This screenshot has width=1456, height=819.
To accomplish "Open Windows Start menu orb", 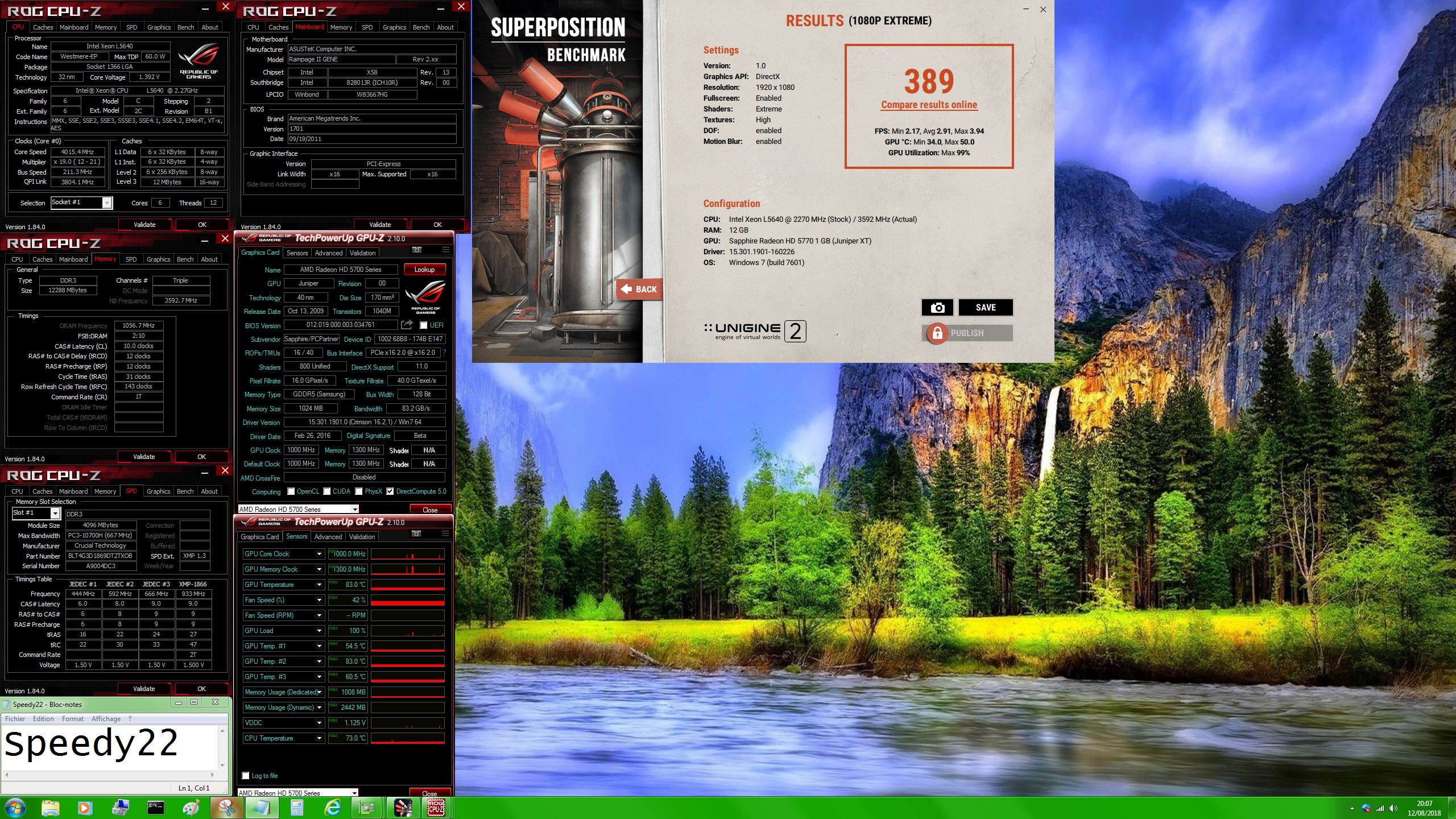I will tap(15, 808).
